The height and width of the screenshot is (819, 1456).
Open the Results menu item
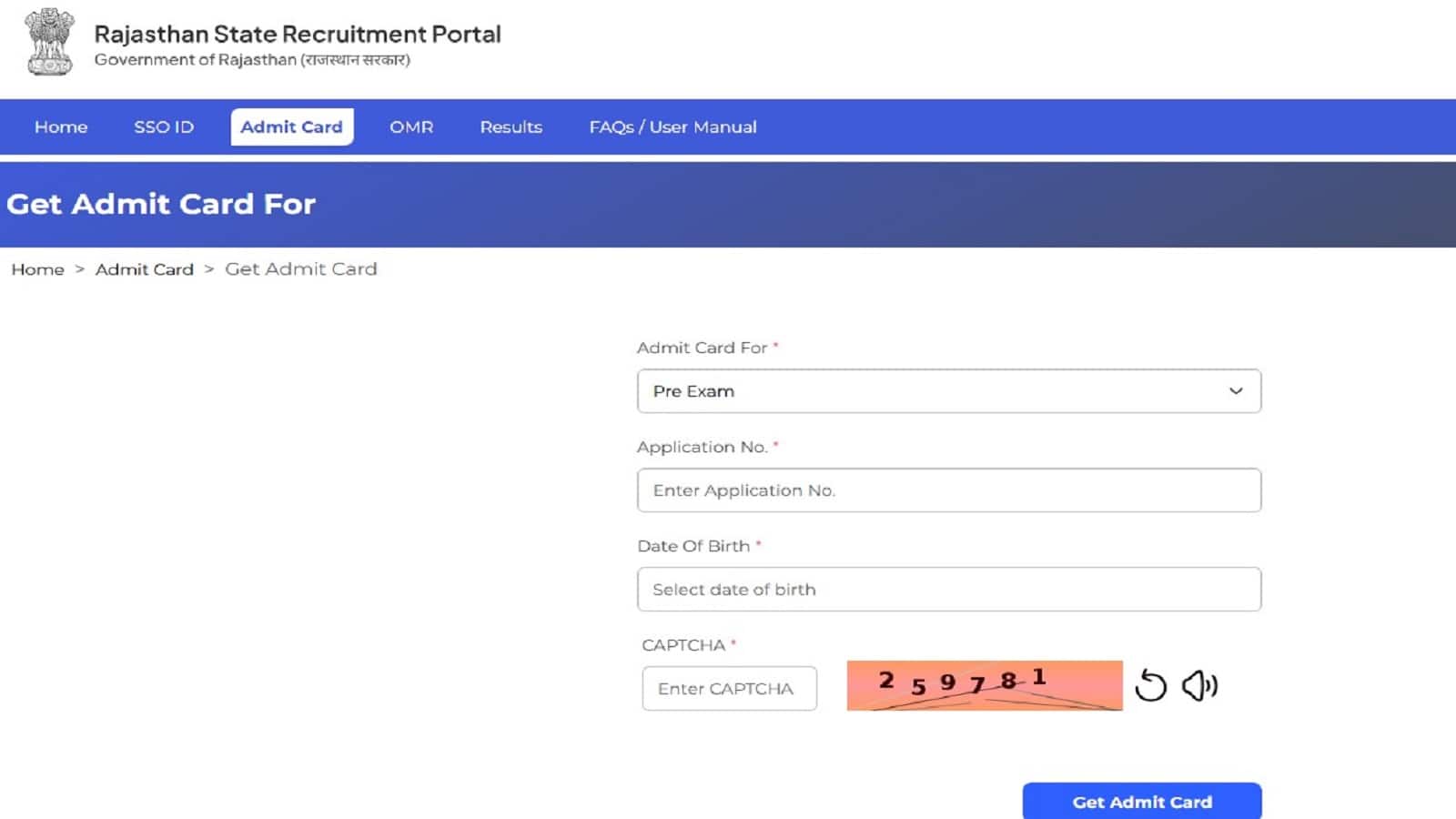(511, 127)
